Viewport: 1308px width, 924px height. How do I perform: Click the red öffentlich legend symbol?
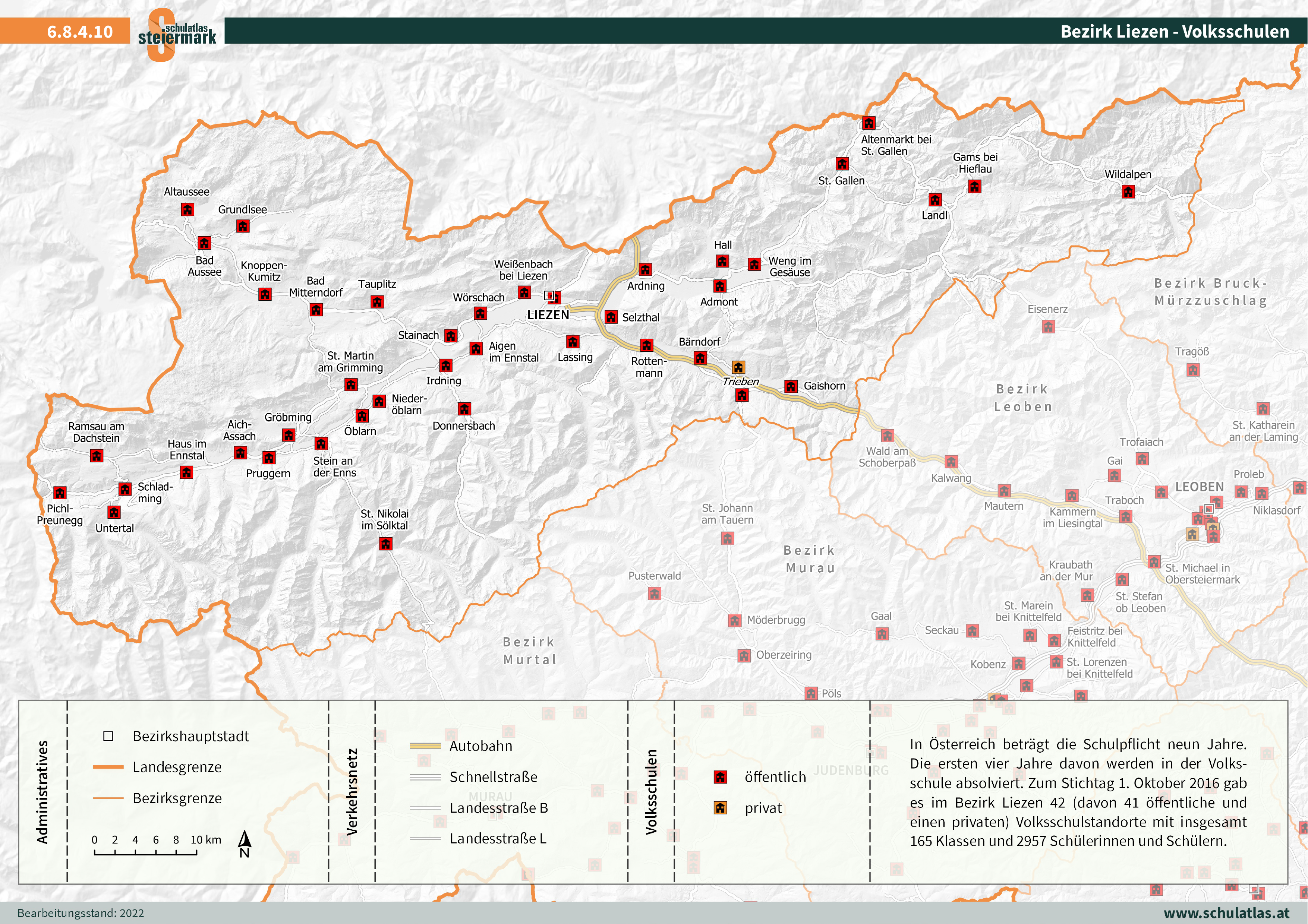point(720,777)
